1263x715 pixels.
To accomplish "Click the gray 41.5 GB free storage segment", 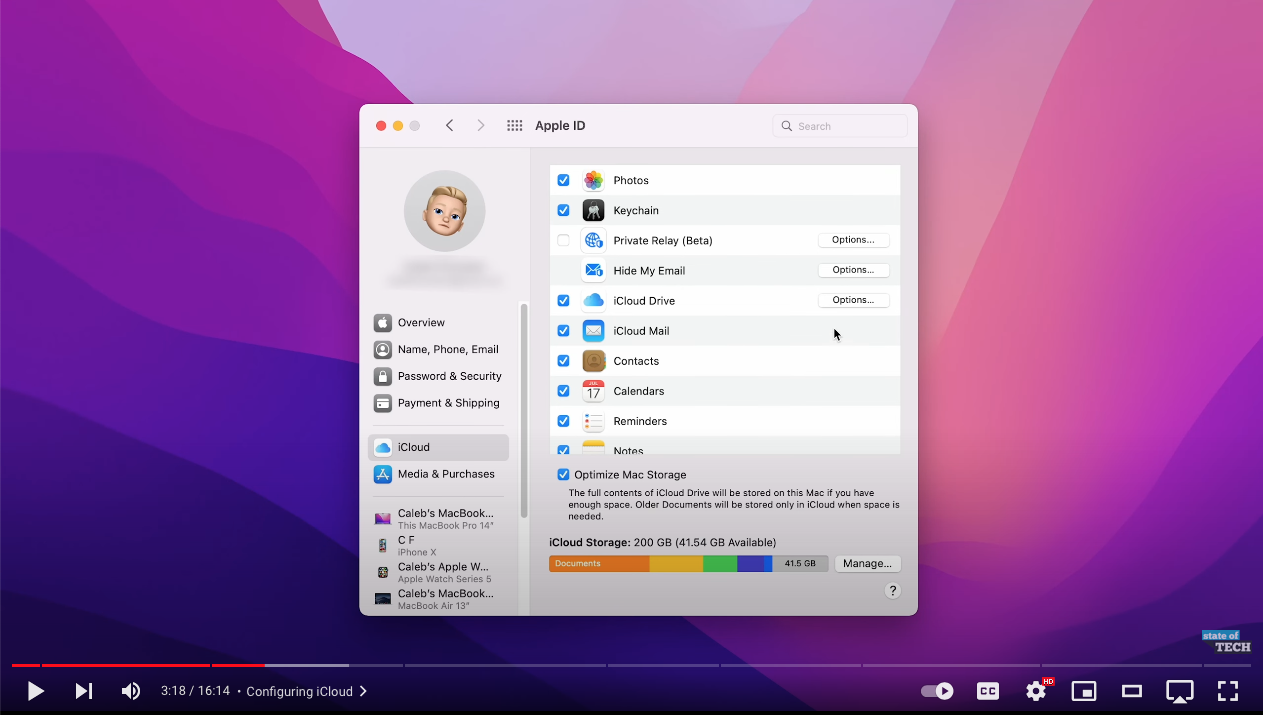I will (800, 563).
